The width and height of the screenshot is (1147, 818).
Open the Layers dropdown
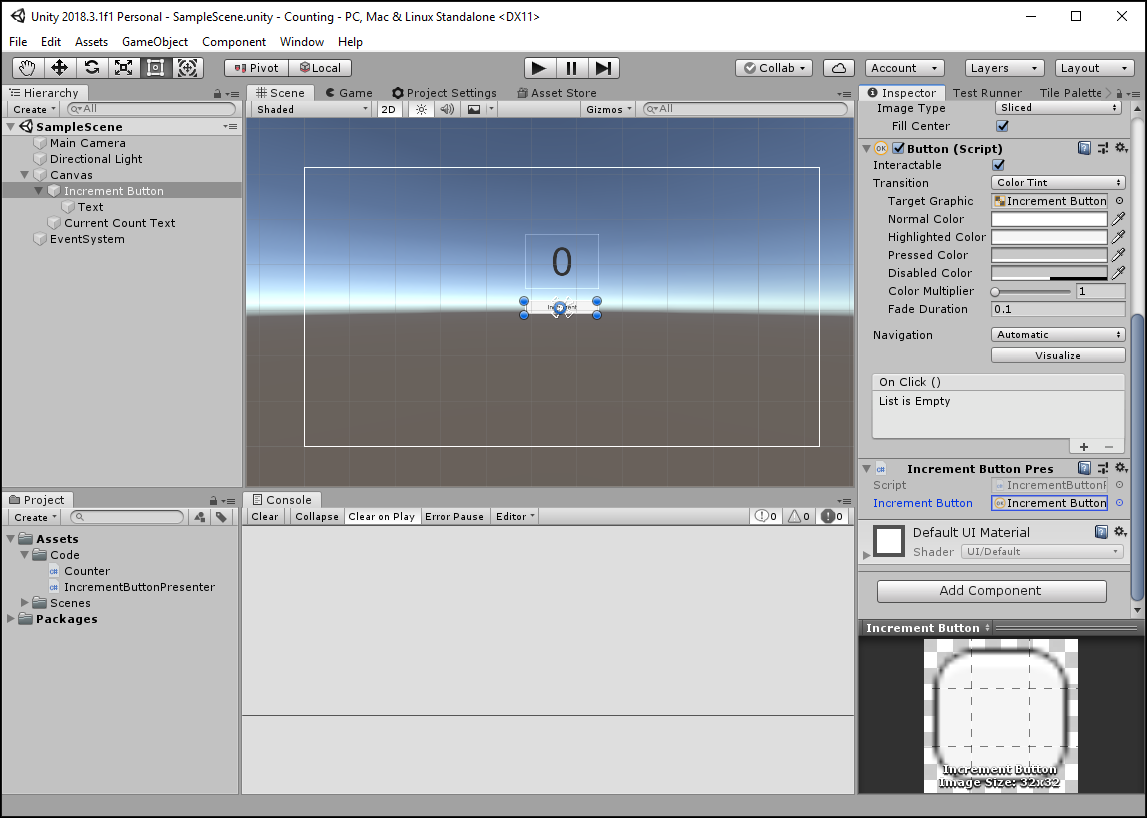pyautogui.click(x=1004, y=68)
